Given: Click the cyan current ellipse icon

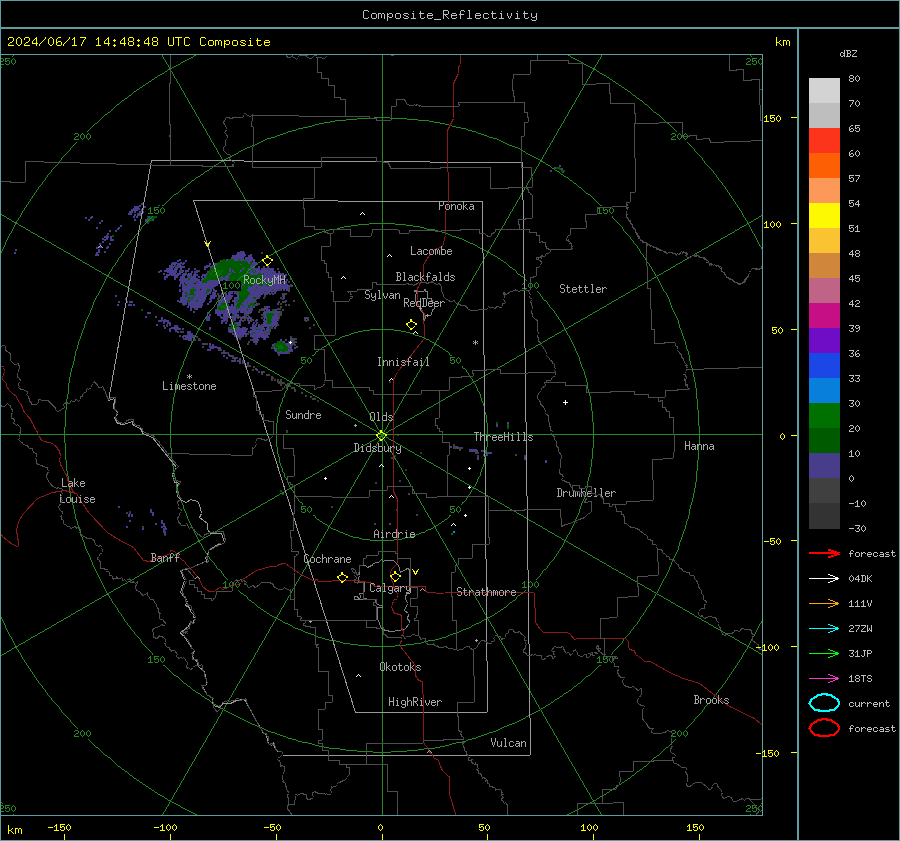Looking at the screenshot, I should coord(824,703).
